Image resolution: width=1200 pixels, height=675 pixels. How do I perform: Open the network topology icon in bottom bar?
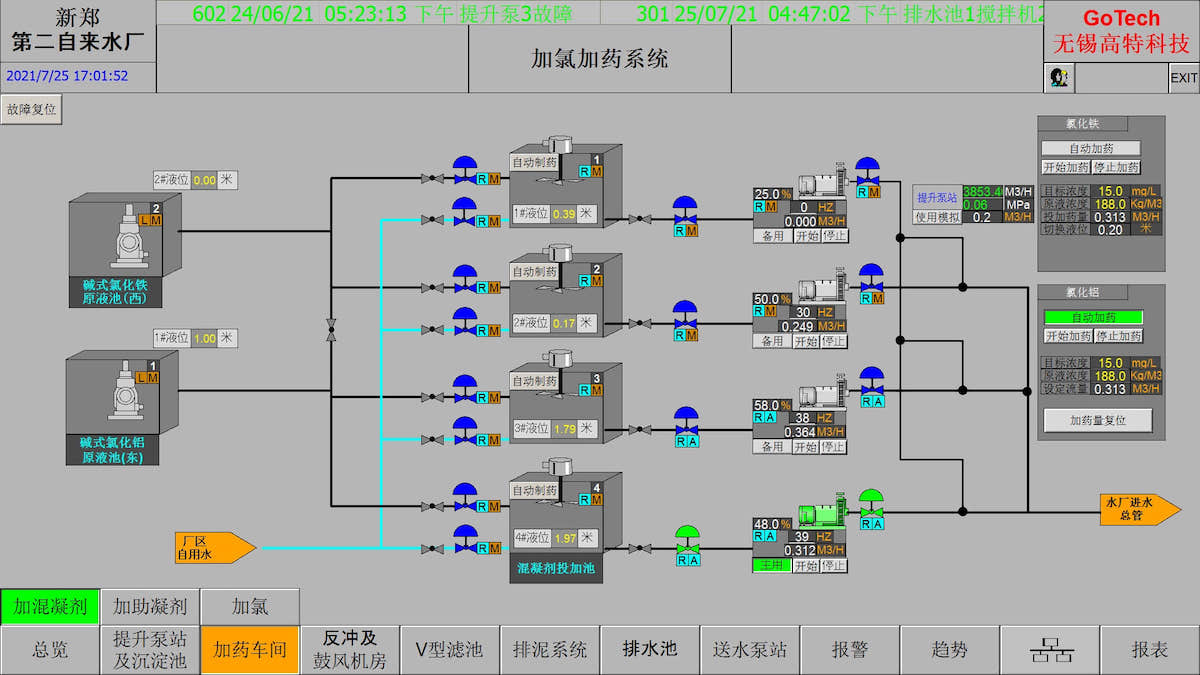[x=1050, y=650]
